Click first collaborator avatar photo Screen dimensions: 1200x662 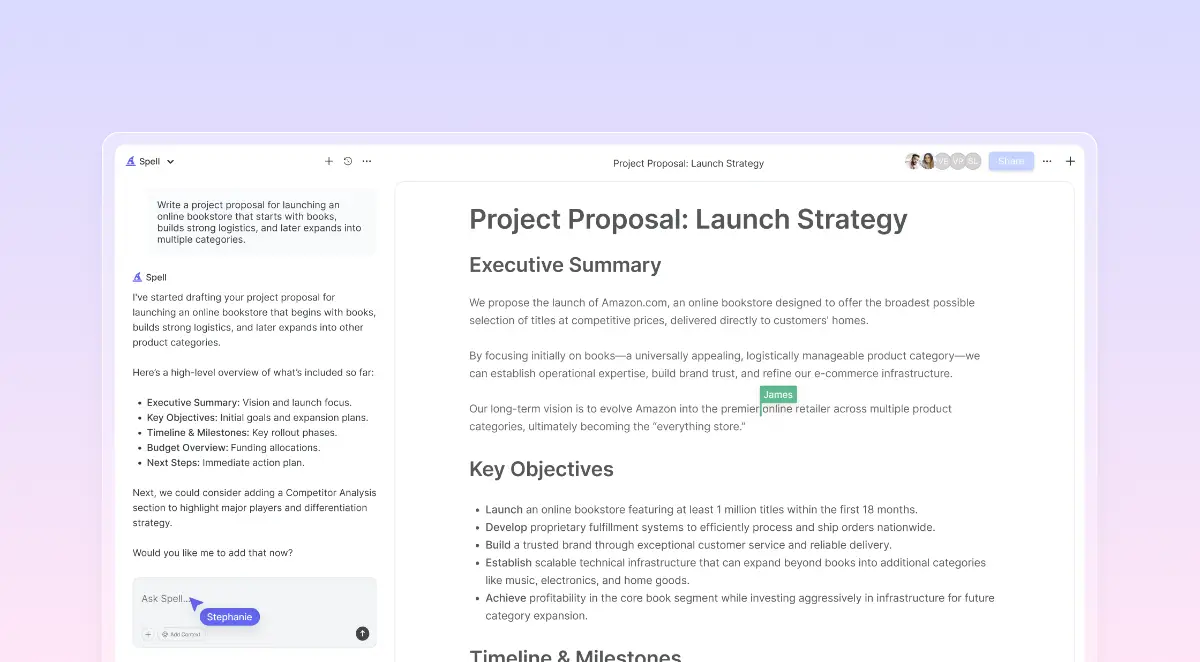tap(913, 161)
